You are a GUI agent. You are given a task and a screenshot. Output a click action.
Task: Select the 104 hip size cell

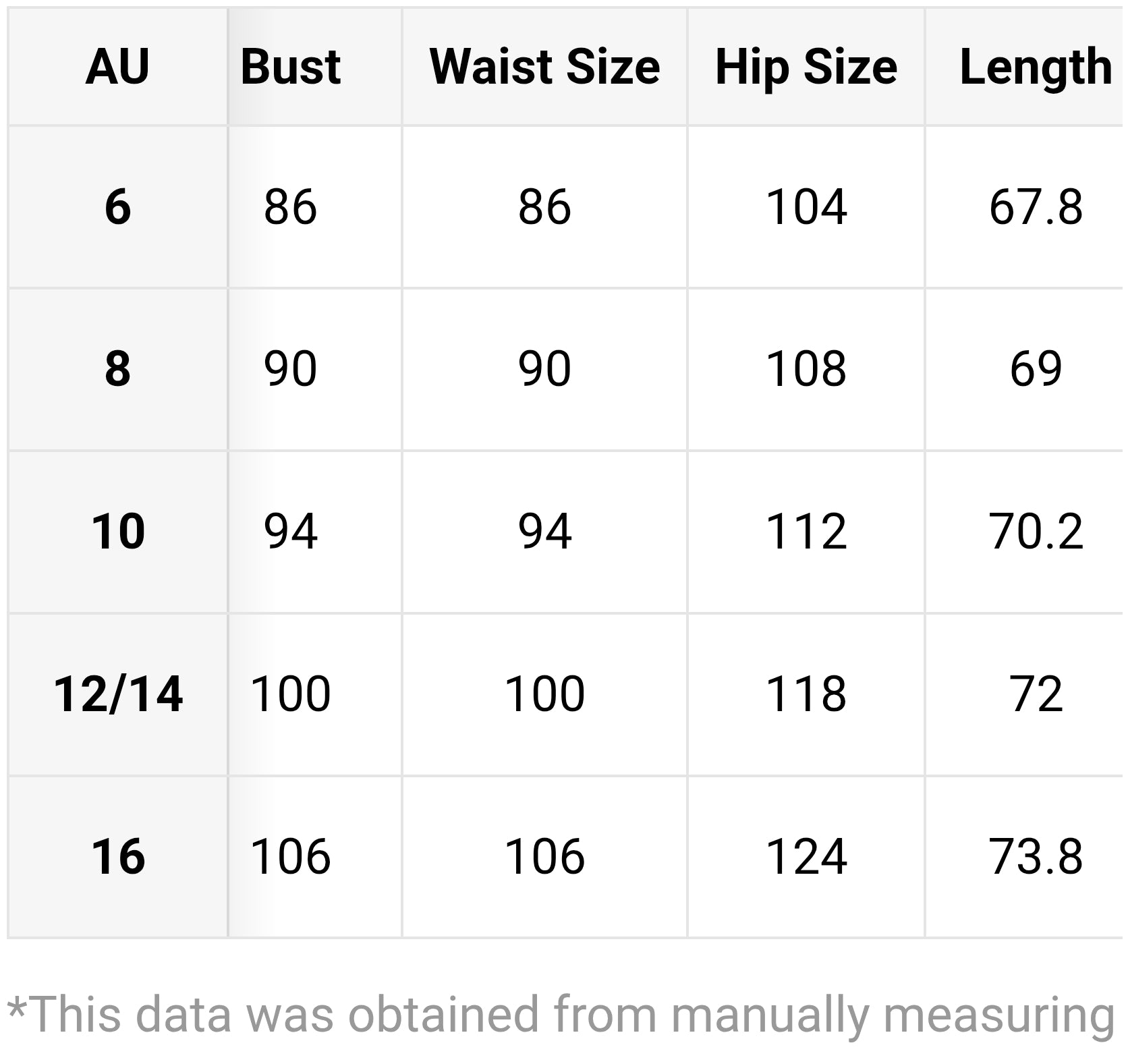click(806, 206)
